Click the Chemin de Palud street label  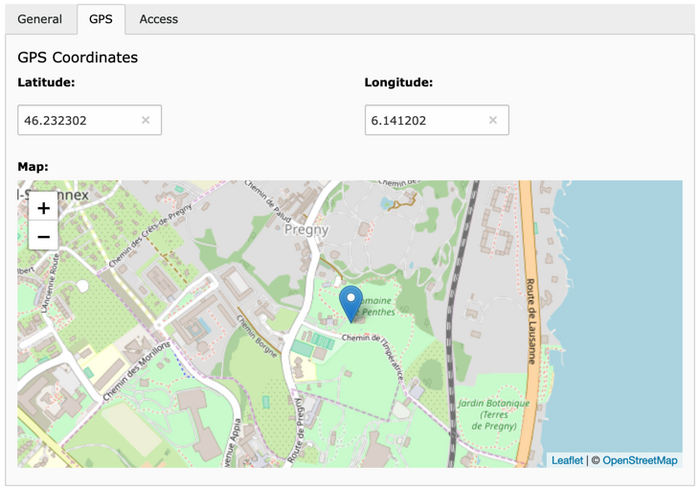coord(268,201)
